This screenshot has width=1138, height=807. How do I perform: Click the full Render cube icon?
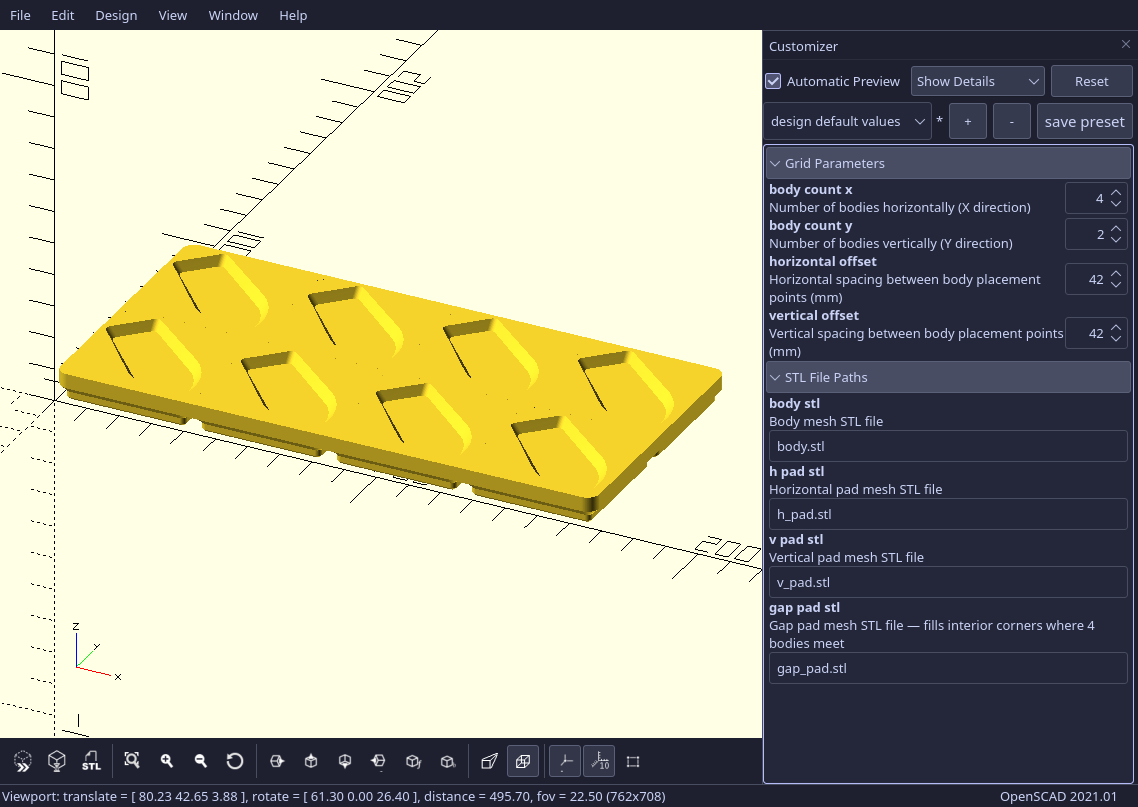(57, 761)
